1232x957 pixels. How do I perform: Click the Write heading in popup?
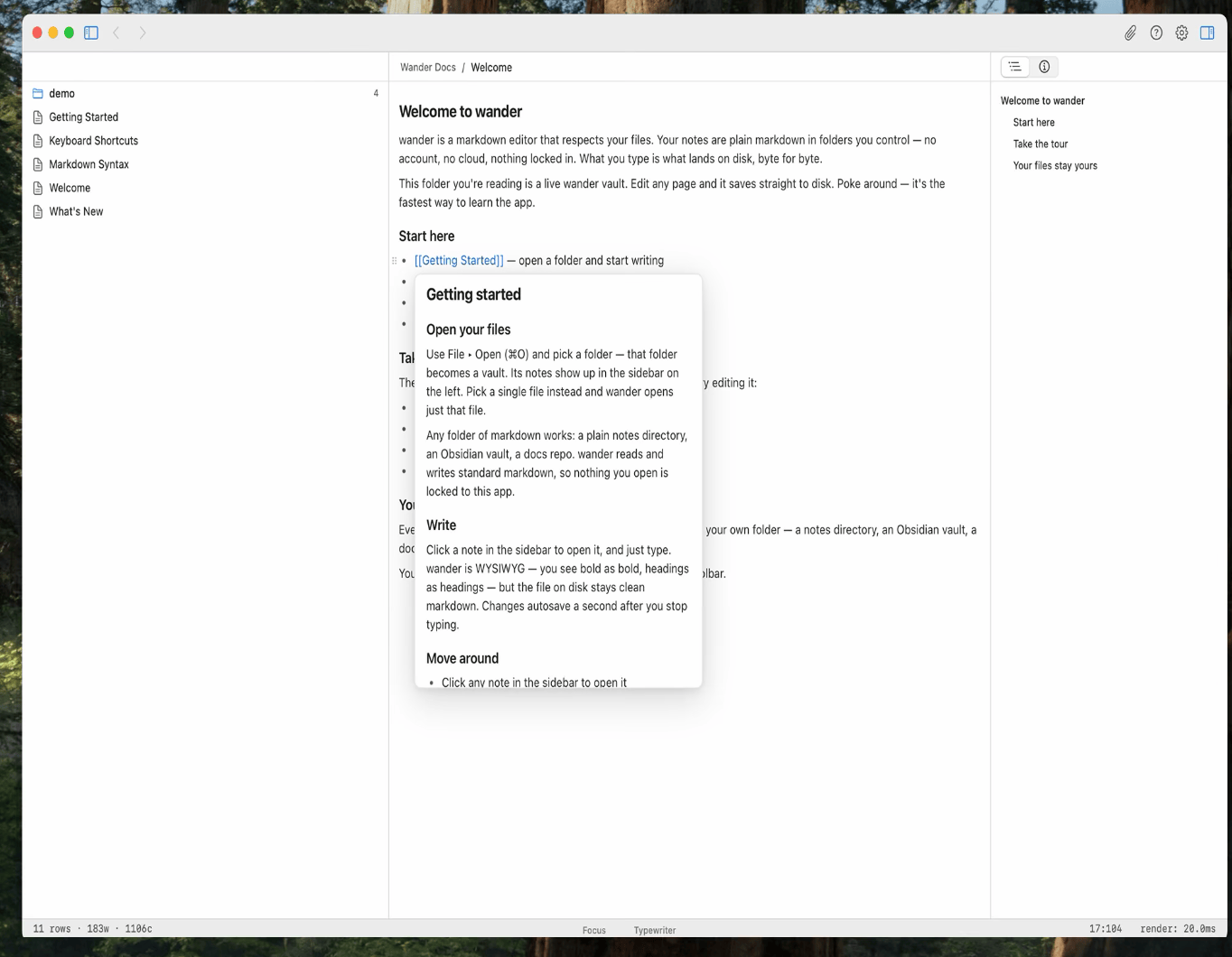pos(441,525)
